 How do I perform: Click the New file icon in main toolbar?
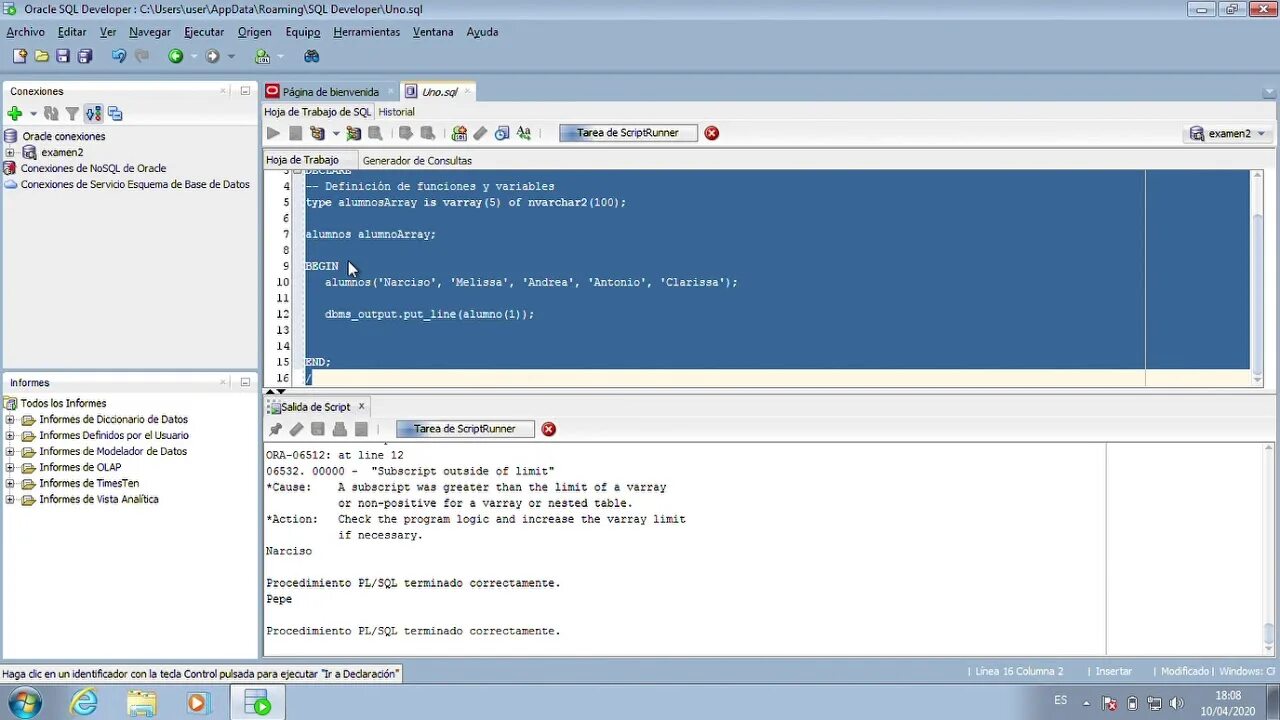19,56
